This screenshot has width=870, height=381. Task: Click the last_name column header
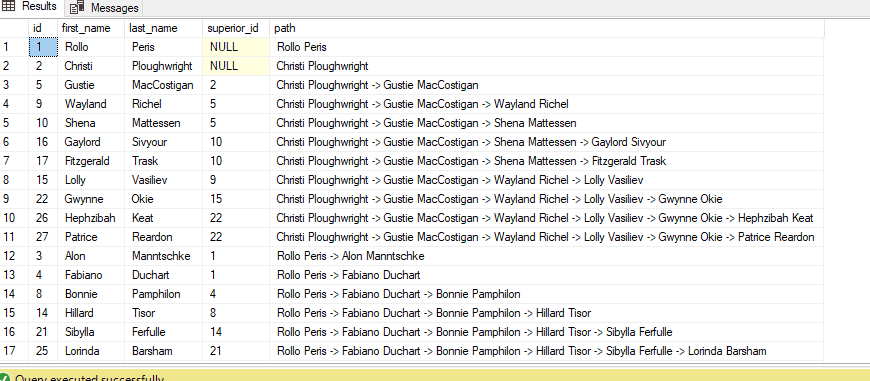pyautogui.click(x=164, y=28)
